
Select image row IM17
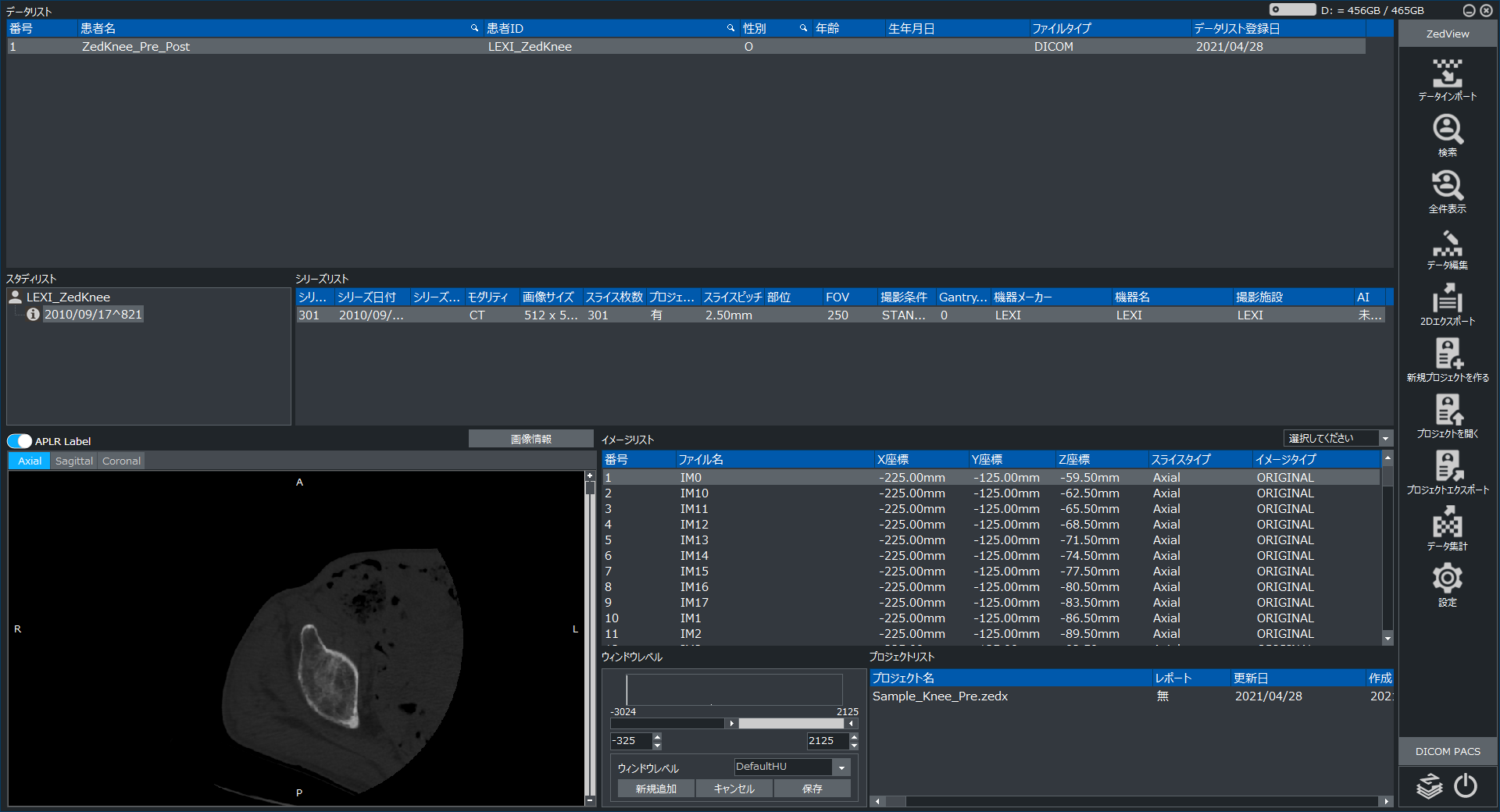click(x=991, y=602)
